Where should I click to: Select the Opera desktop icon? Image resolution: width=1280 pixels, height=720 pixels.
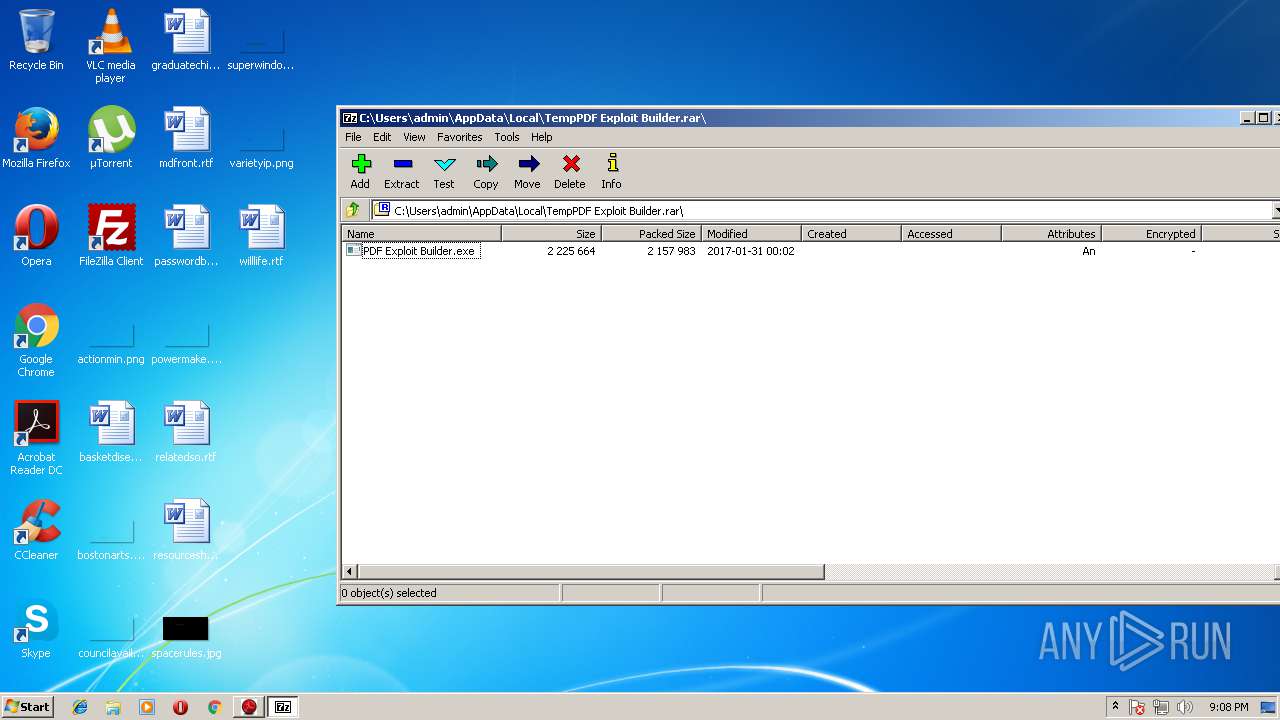tap(36, 236)
